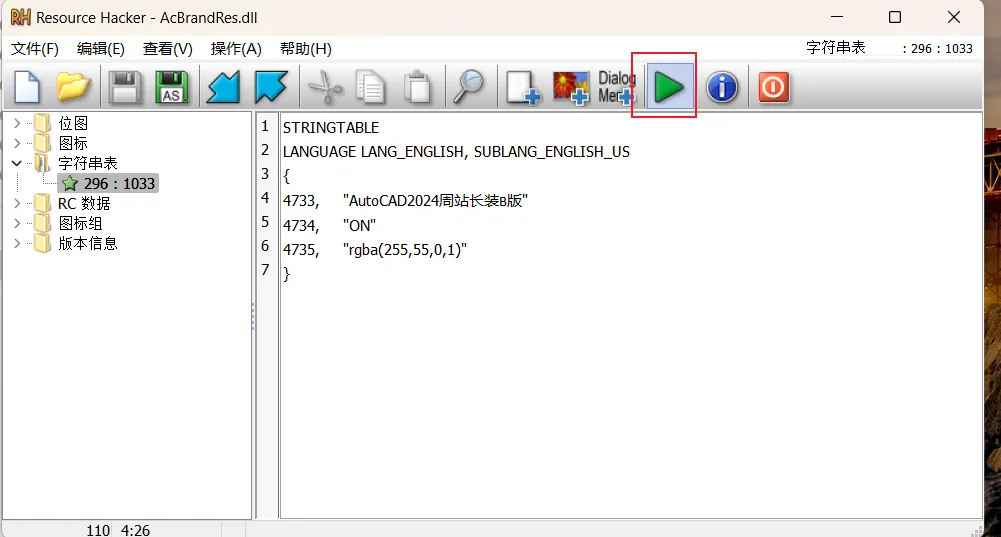Click the 4:26 cursor position in status bar
The image size is (1001, 537).
click(x=135, y=531)
